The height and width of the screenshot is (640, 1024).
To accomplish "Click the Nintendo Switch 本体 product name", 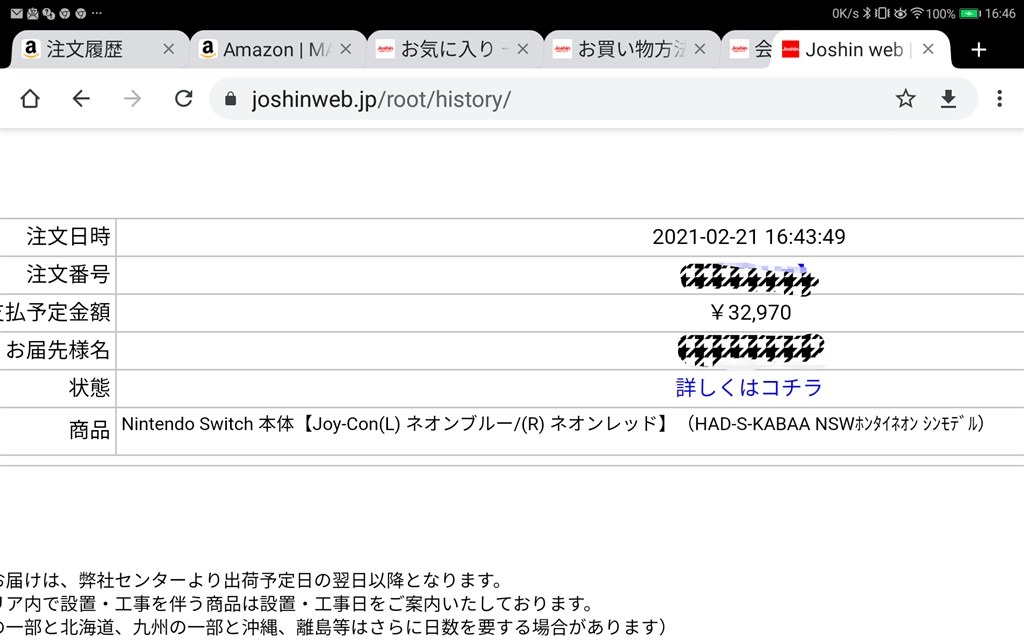I will point(552,424).
